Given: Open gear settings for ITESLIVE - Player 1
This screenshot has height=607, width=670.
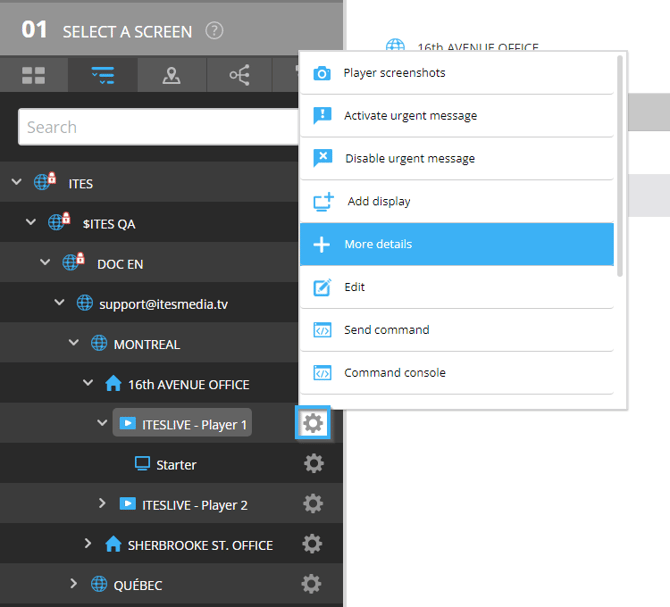Looking at the screenshot, I should coord(313,423).
